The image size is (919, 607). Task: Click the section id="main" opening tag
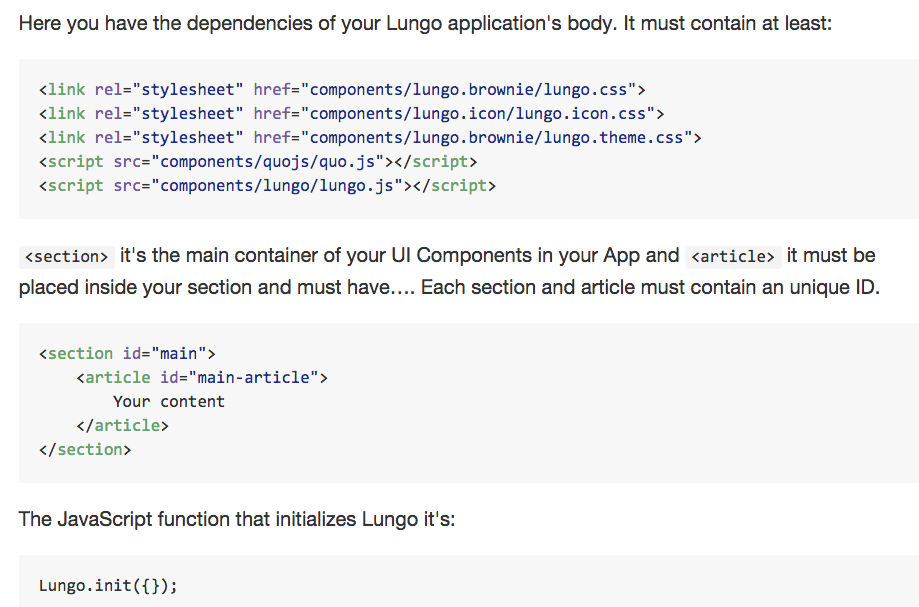coord(127,354)
